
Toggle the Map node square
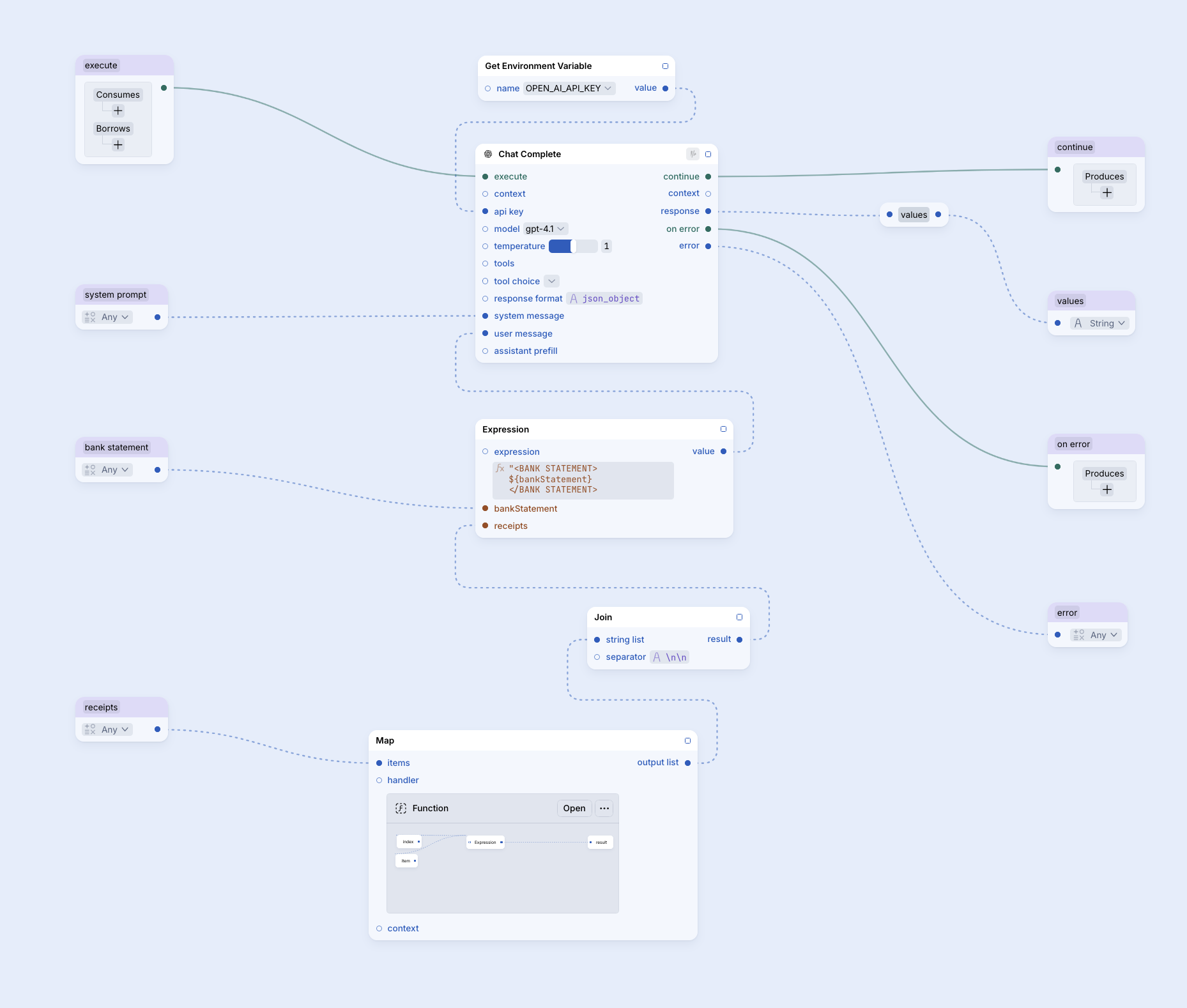(687, 740)
